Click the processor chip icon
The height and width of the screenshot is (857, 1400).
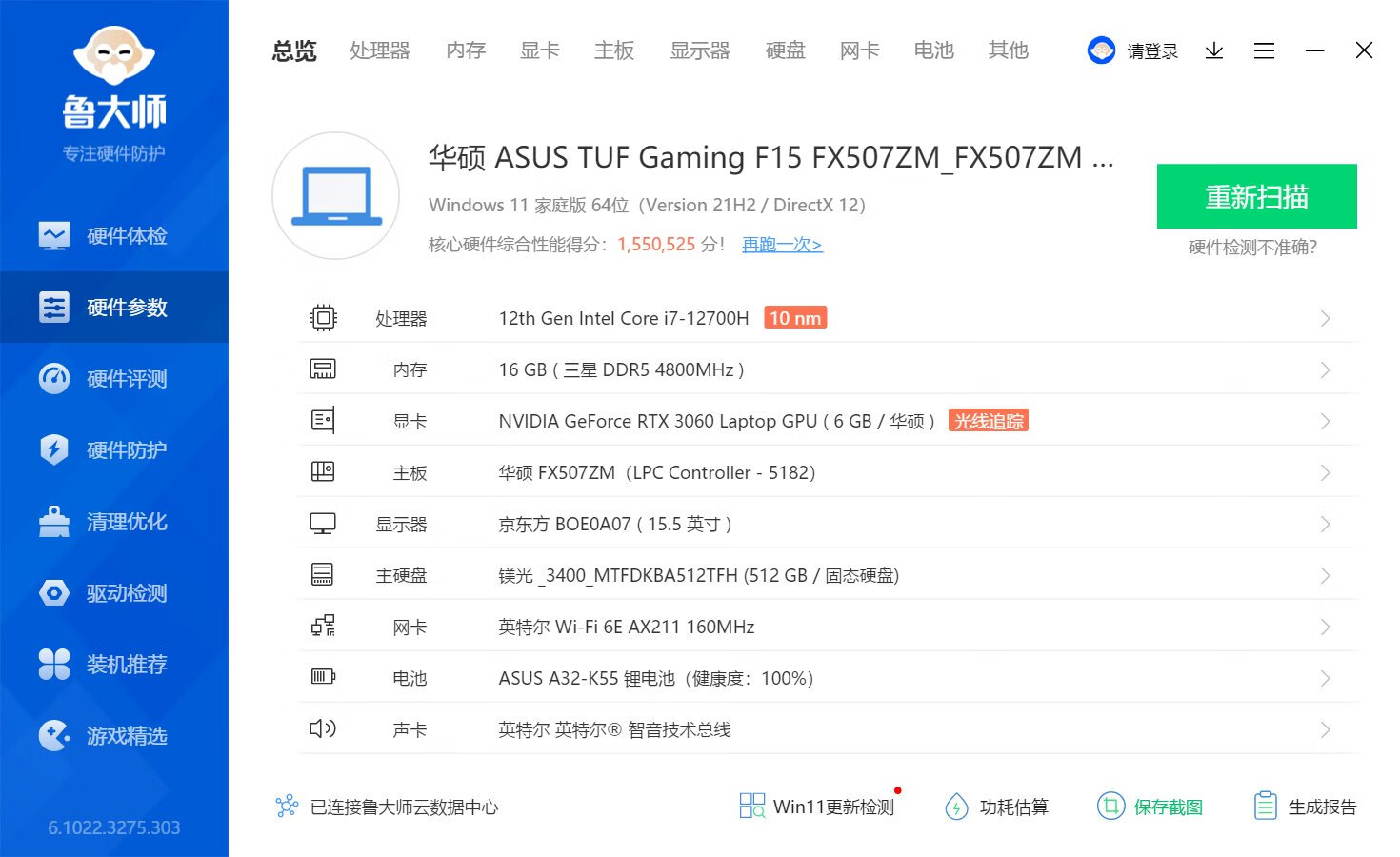coord(323,318)
